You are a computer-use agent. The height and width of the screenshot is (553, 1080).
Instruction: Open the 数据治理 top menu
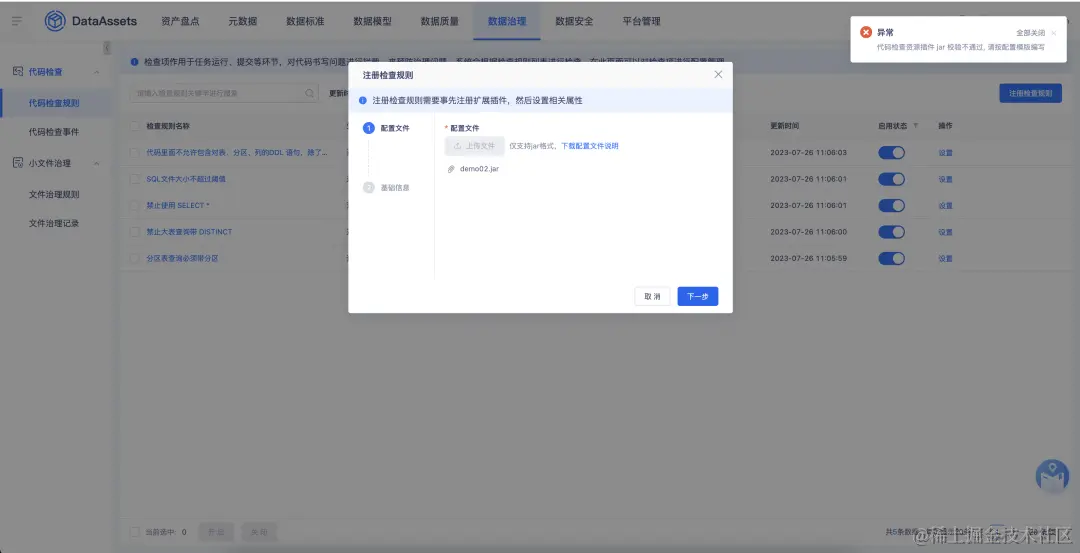tap(507, 21)
